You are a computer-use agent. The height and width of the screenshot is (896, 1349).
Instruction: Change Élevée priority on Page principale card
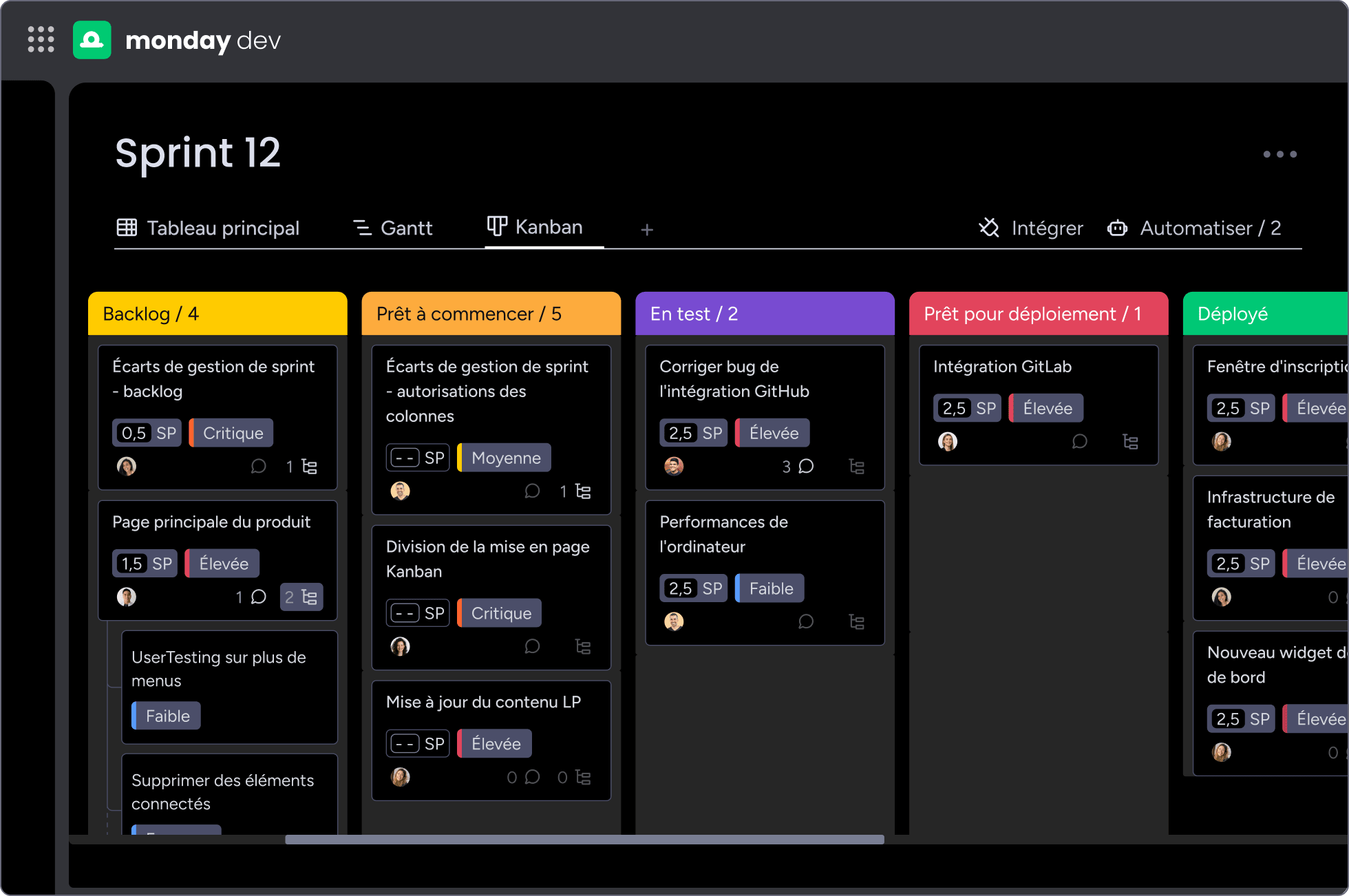tap(222, 564)
